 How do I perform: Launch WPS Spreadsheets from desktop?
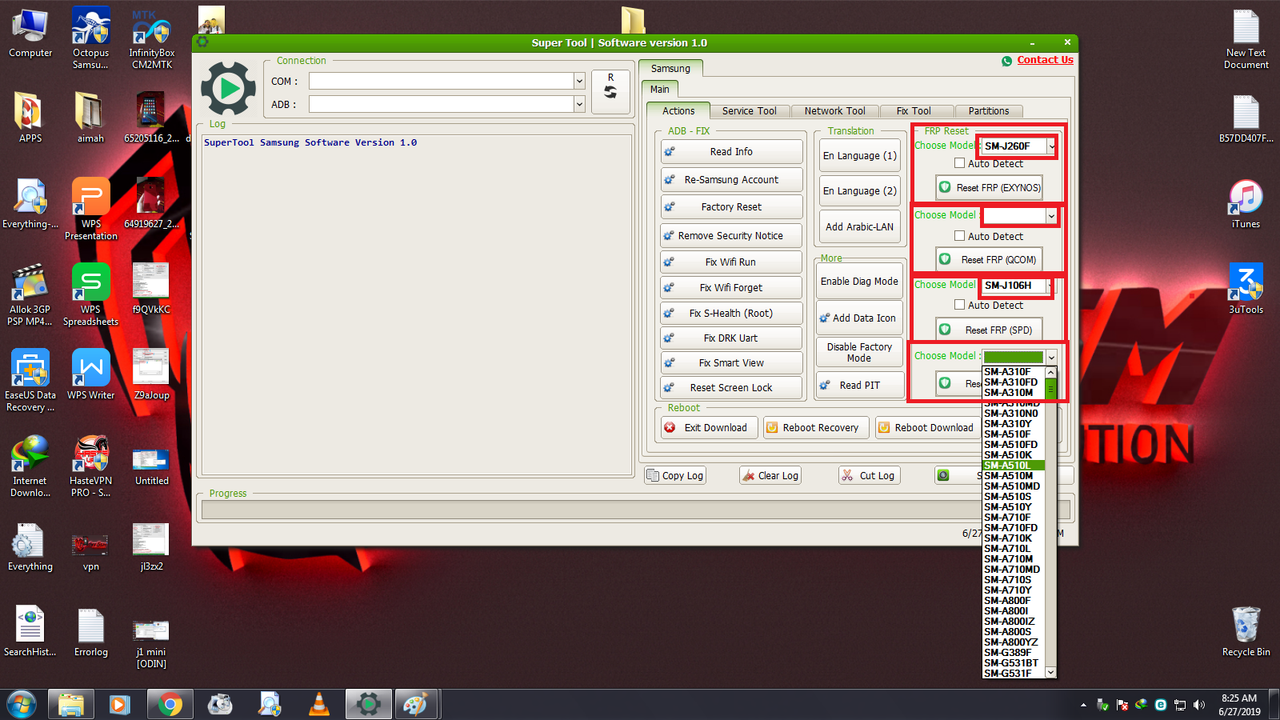click(x=91, y=295)
